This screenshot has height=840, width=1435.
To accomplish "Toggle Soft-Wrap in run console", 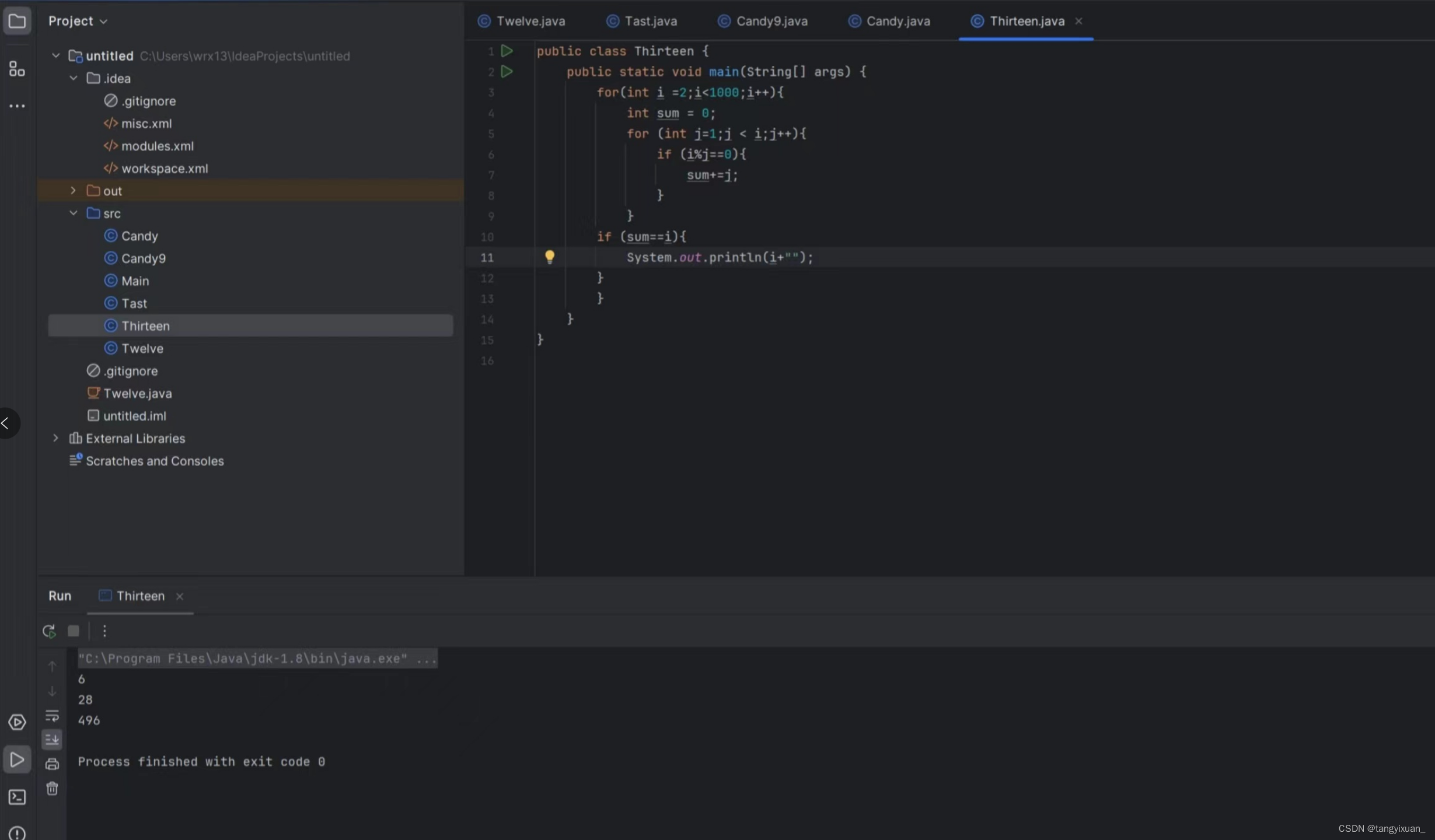I will (52, 715).
